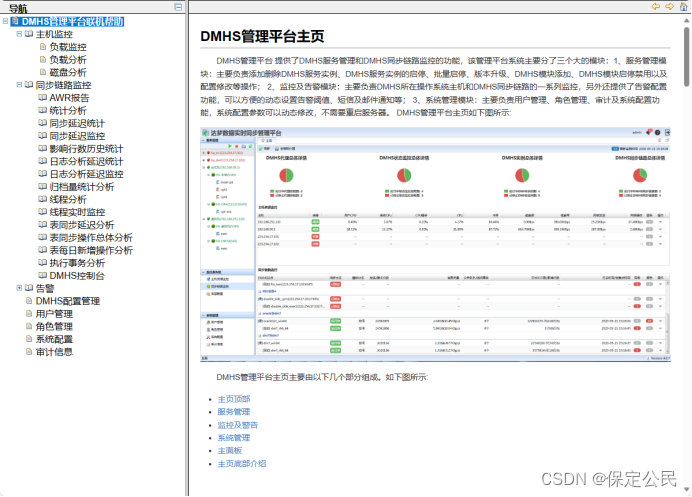Open the 影响行数历史统计 topic
The width and height of the screenshot is (692, 497).
[86, 149]
